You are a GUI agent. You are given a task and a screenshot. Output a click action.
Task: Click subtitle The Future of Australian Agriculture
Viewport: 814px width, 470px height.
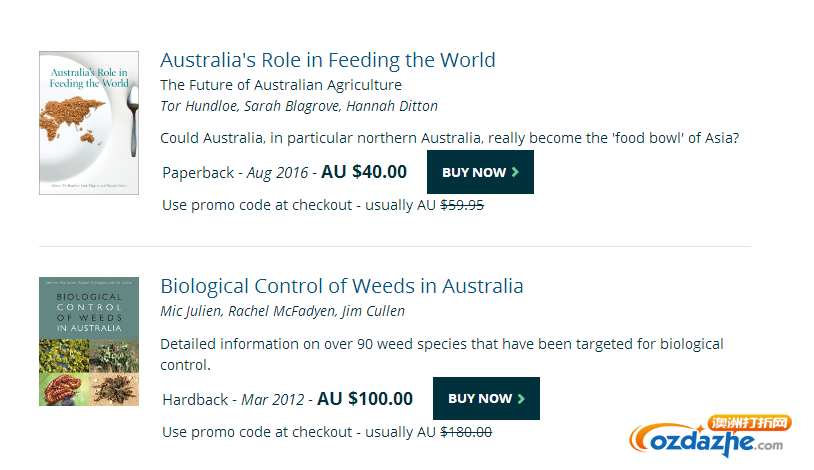281,85
